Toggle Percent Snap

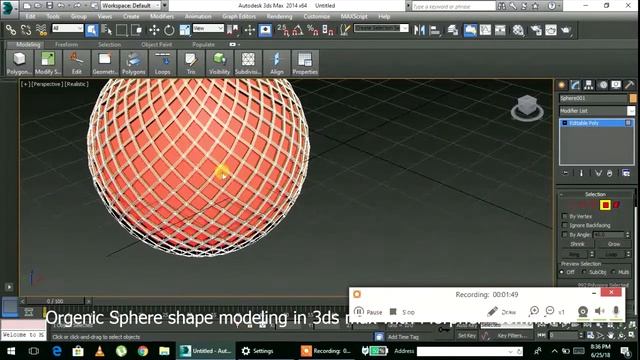tap(313, 30)
